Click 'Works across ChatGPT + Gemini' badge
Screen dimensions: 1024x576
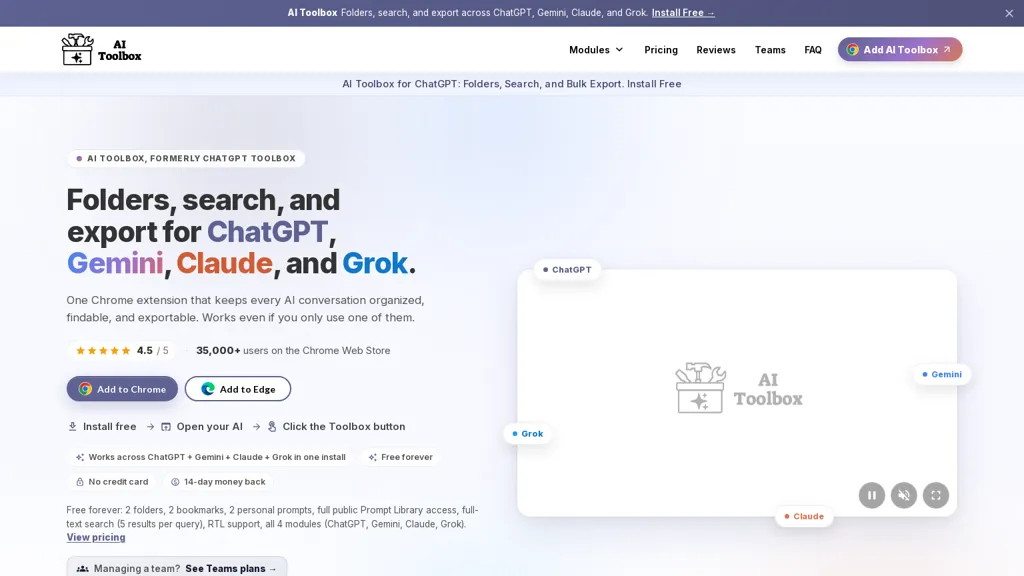(x=210, y=457)
